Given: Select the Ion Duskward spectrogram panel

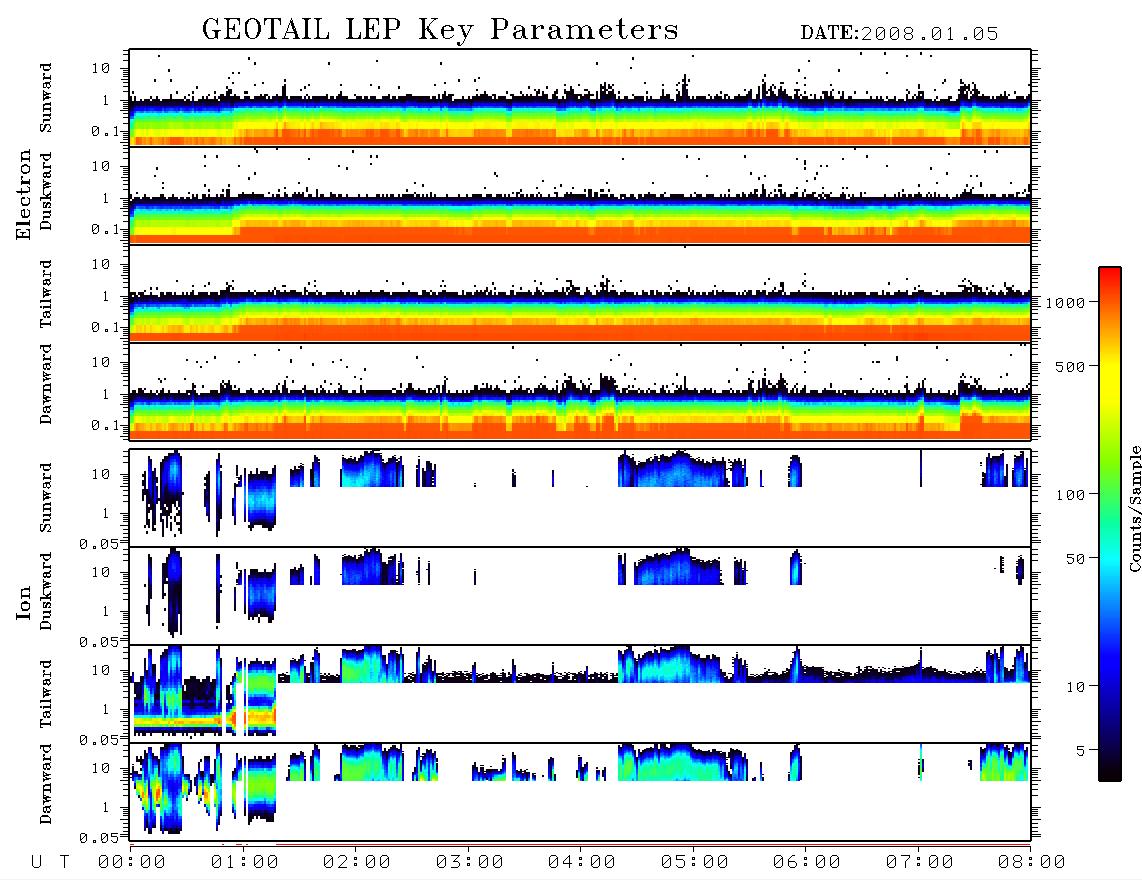Looking at the screenshot, I should pos(580,595).
